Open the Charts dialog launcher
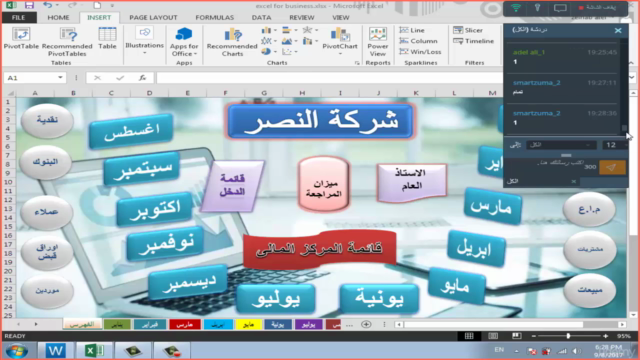This screenshot has width=640, height=360. click(x=357, y=63)
